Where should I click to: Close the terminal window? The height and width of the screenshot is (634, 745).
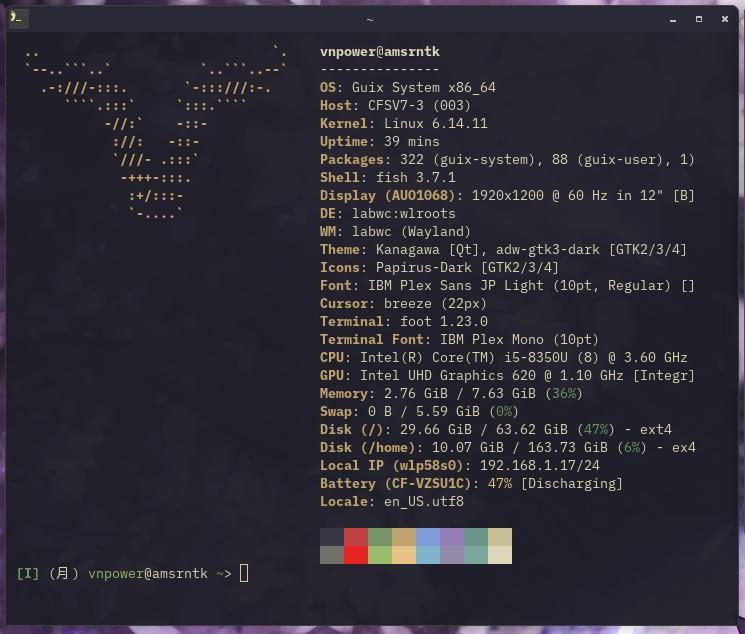(724, 19)
